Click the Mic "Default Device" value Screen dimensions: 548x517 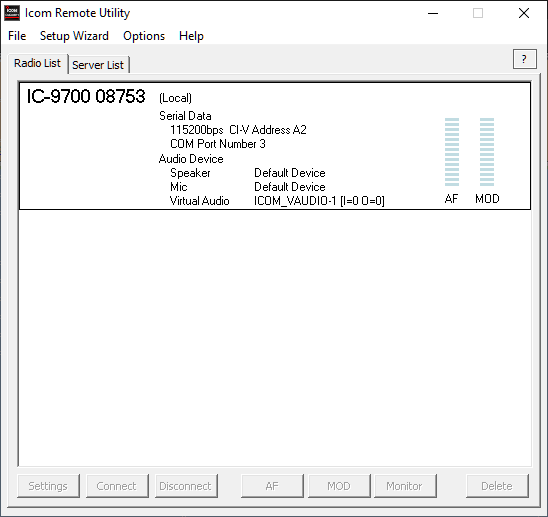pos(290,187)
